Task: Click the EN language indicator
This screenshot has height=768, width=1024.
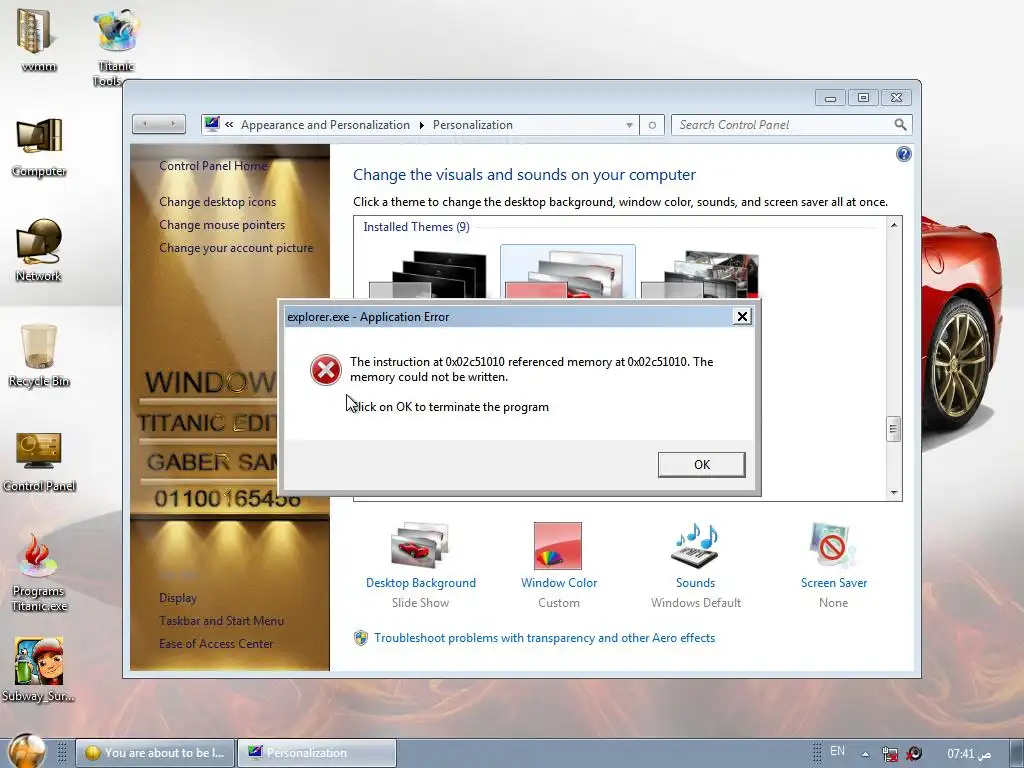Action: pos(837,752)
